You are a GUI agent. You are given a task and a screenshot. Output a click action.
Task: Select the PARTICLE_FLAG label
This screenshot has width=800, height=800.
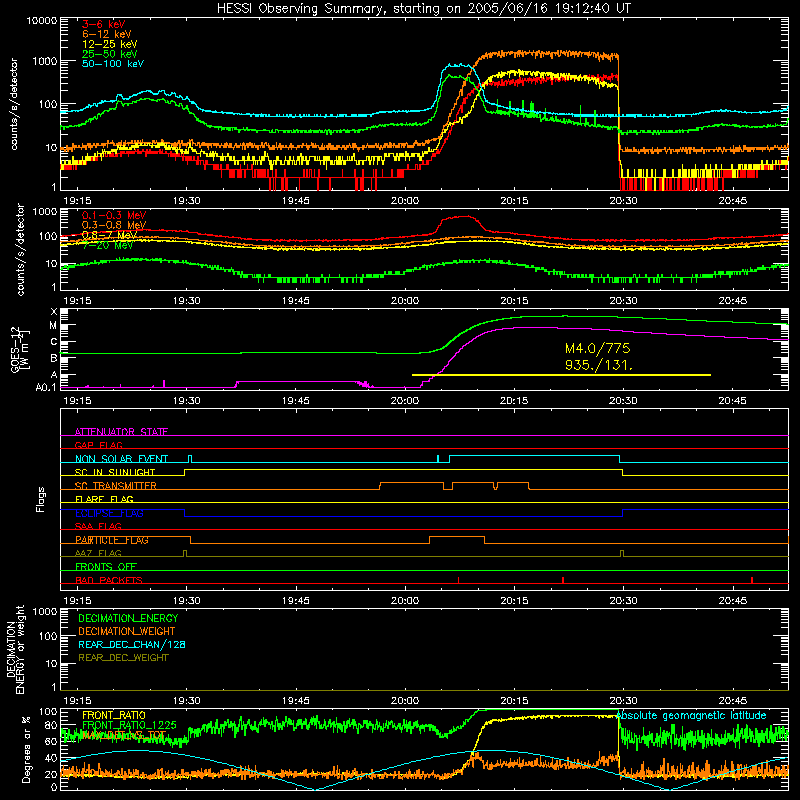pyautogui.click(x=112, y=540)
